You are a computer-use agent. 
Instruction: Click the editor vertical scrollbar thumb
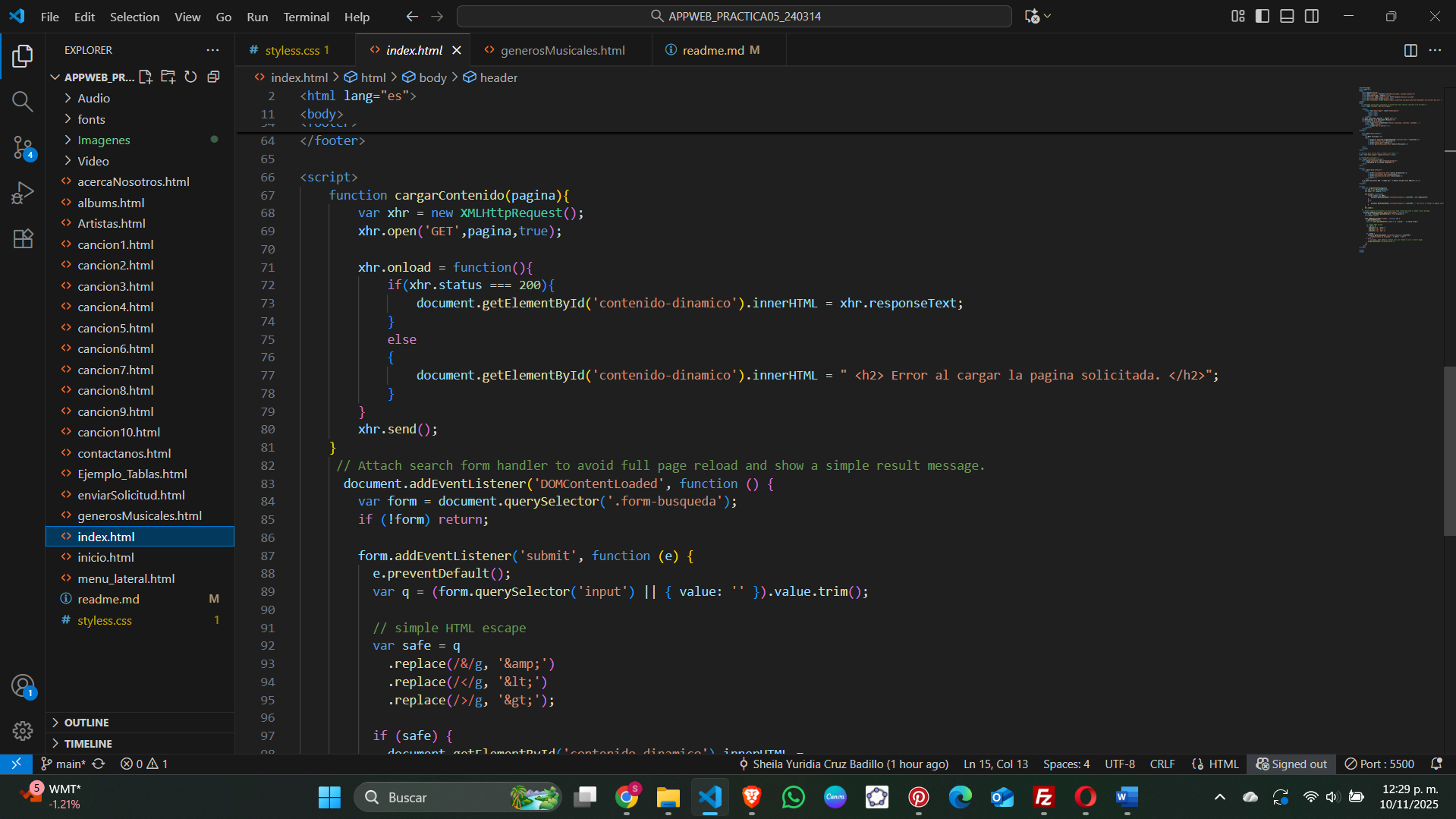tap(1449, 451)
